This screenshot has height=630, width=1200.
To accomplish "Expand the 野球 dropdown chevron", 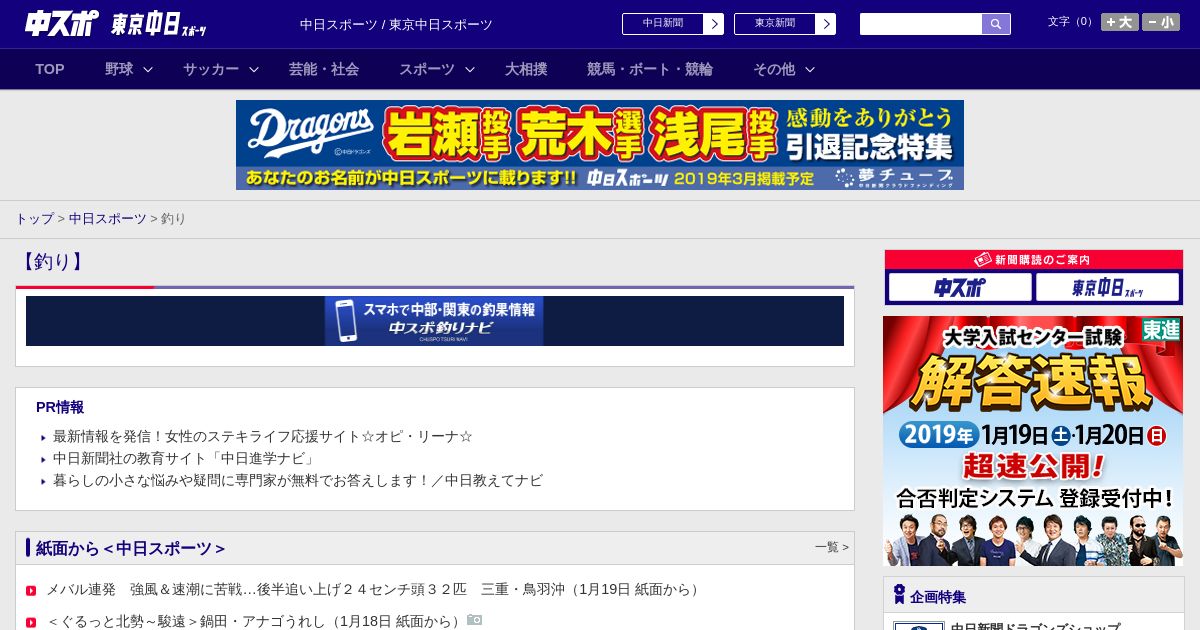I will point(148,69).
